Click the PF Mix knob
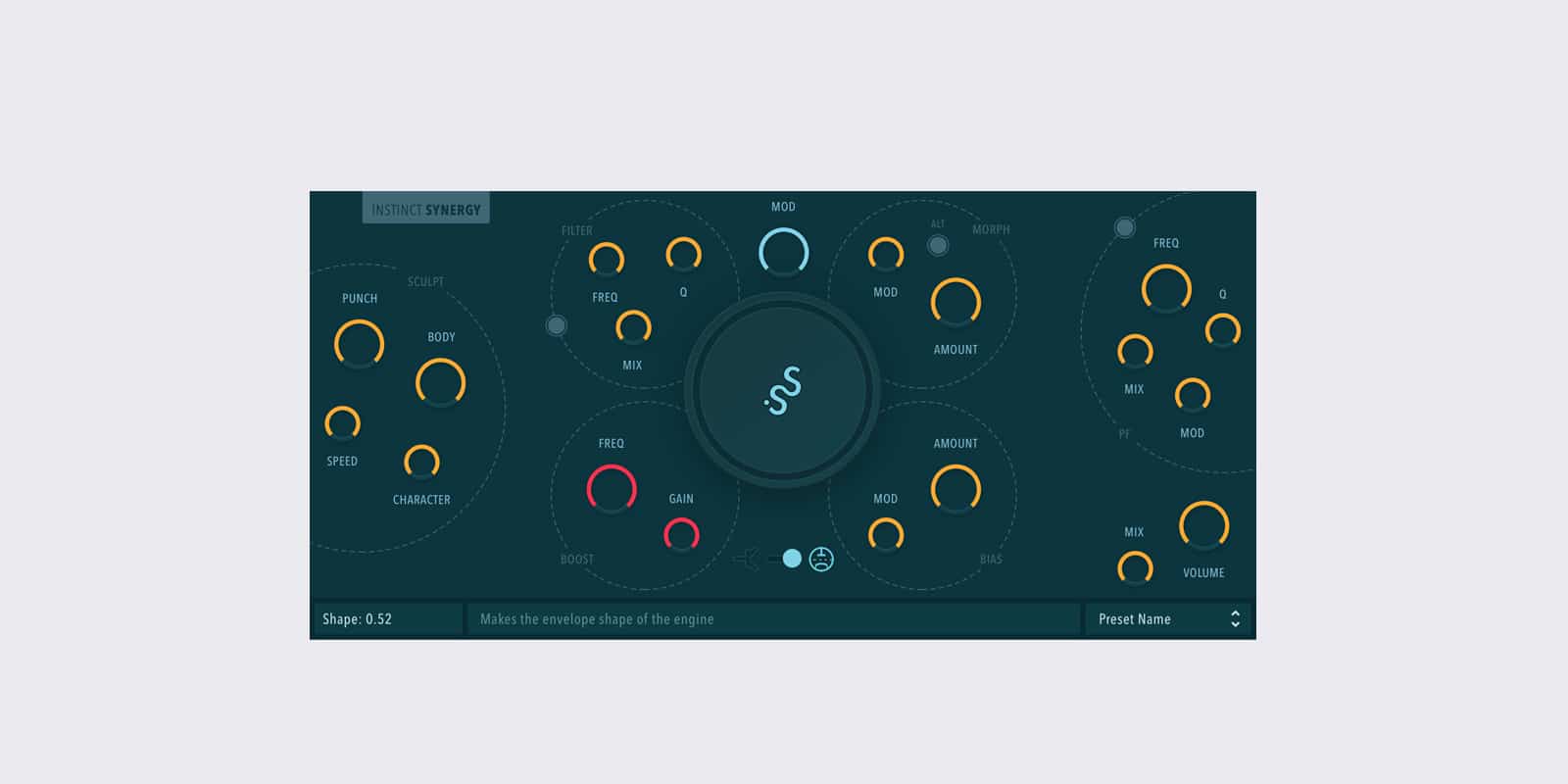 point(1135,351)
